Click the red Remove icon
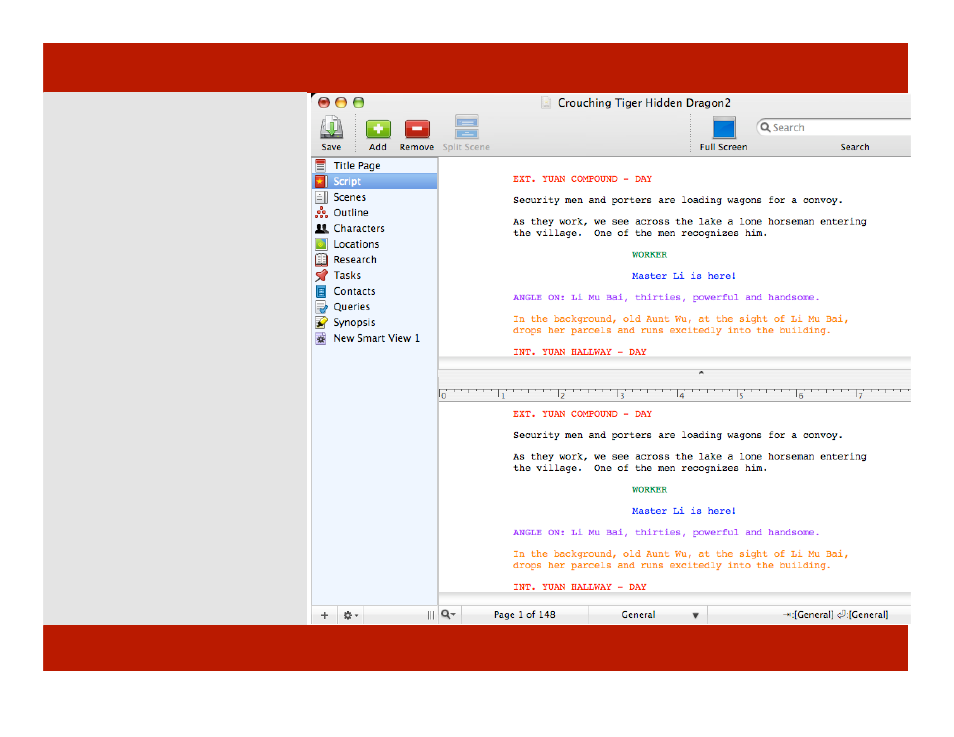Viewport: 954px width, 737px height. click(417, 129)
